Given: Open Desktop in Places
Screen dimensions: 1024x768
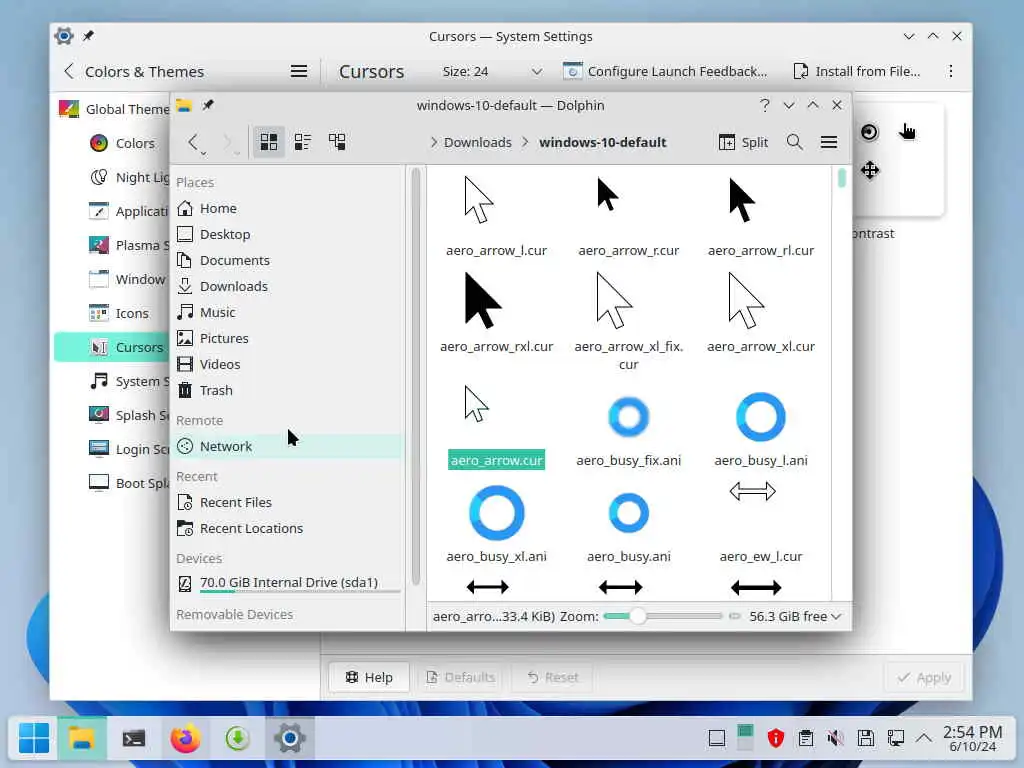Looking at the screenshot, I should (x=287, y=234).
